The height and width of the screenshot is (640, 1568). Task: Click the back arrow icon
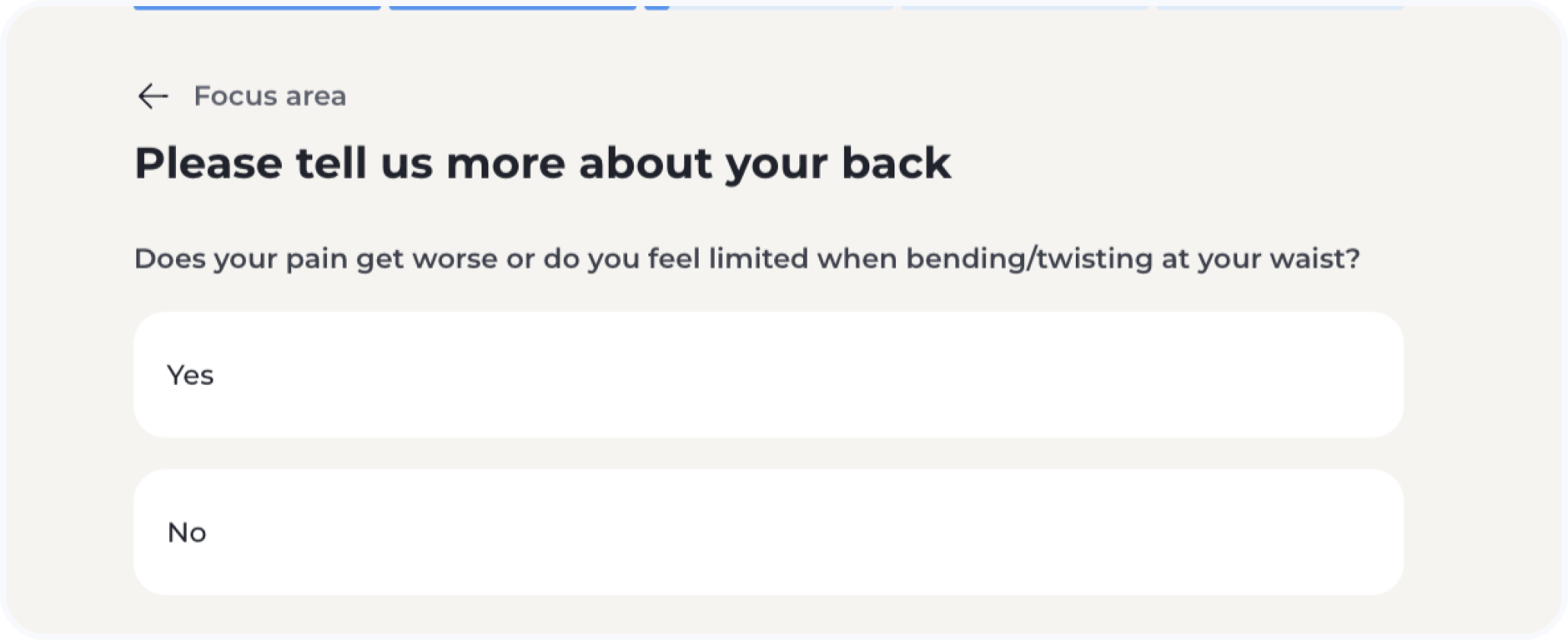152,96
